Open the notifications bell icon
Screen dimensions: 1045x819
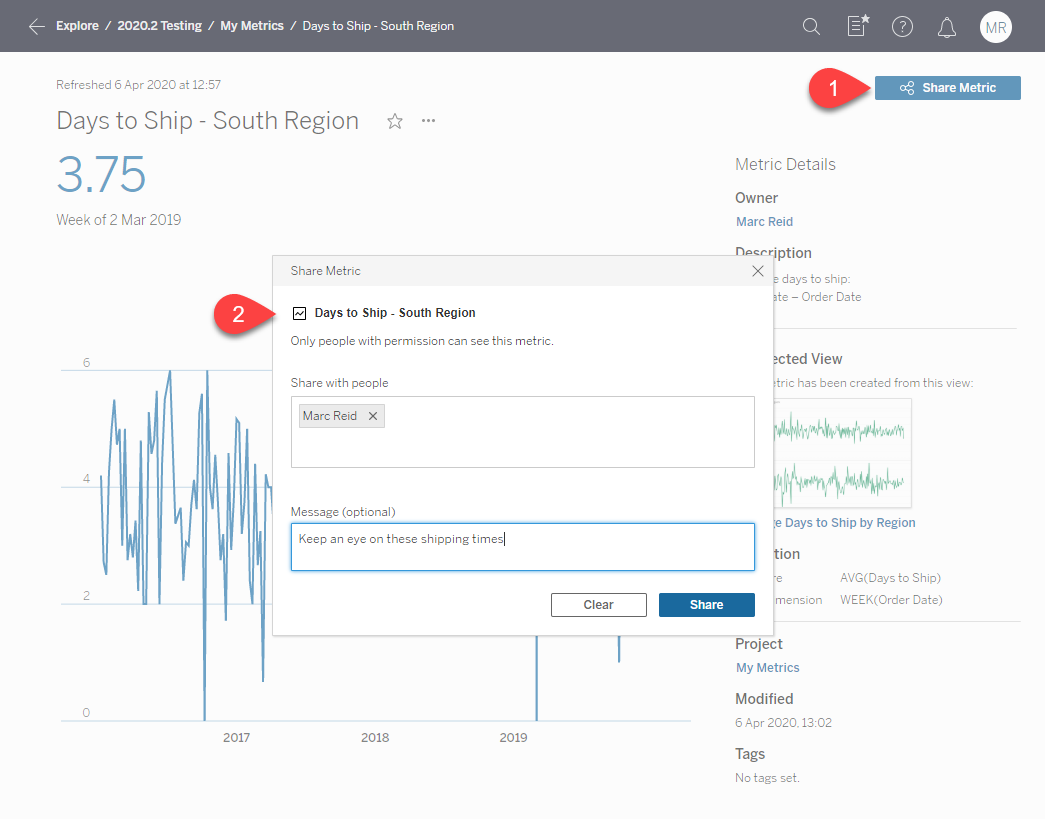pos(947,27)
